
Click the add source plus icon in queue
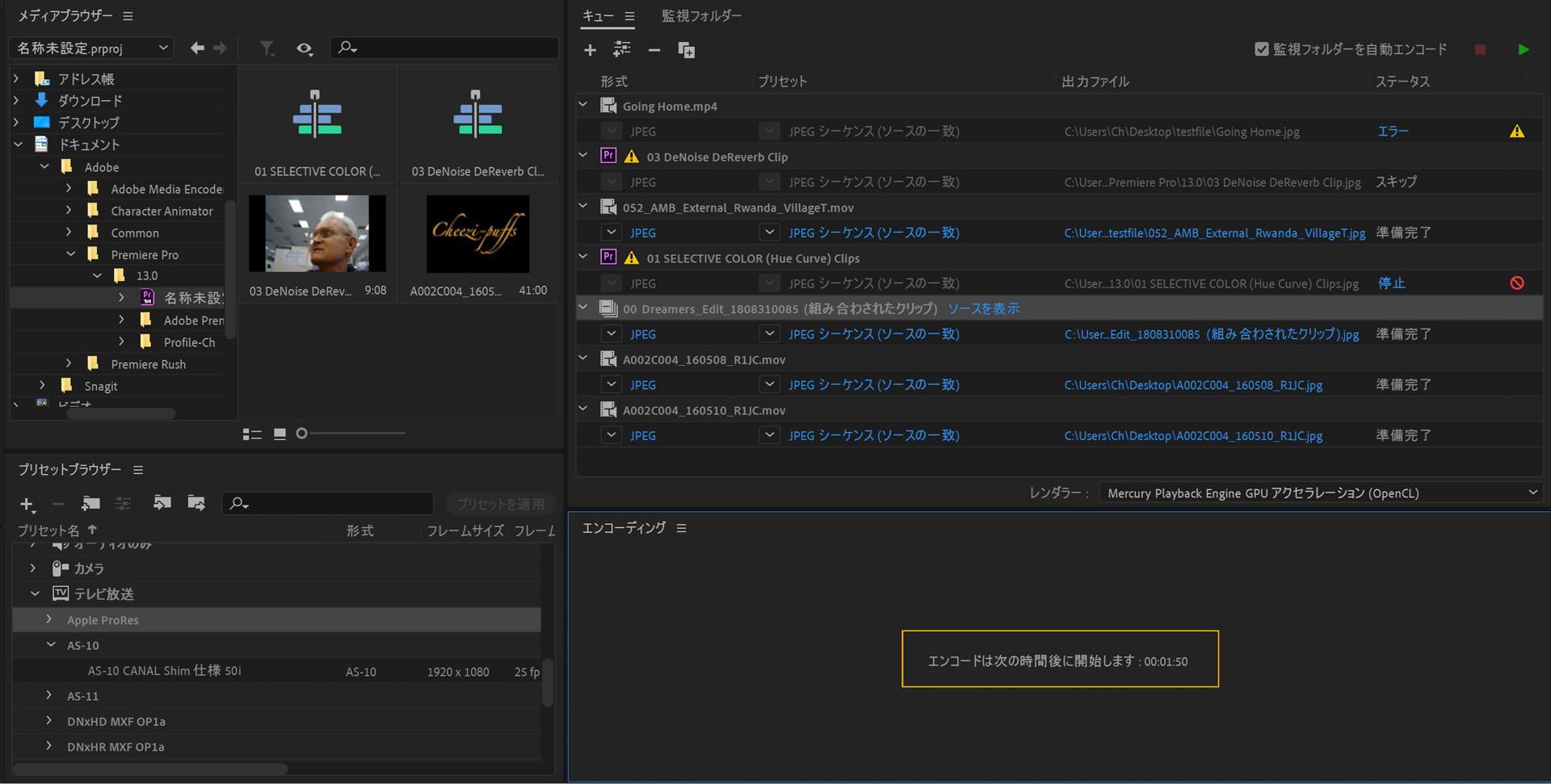(590, 50)
